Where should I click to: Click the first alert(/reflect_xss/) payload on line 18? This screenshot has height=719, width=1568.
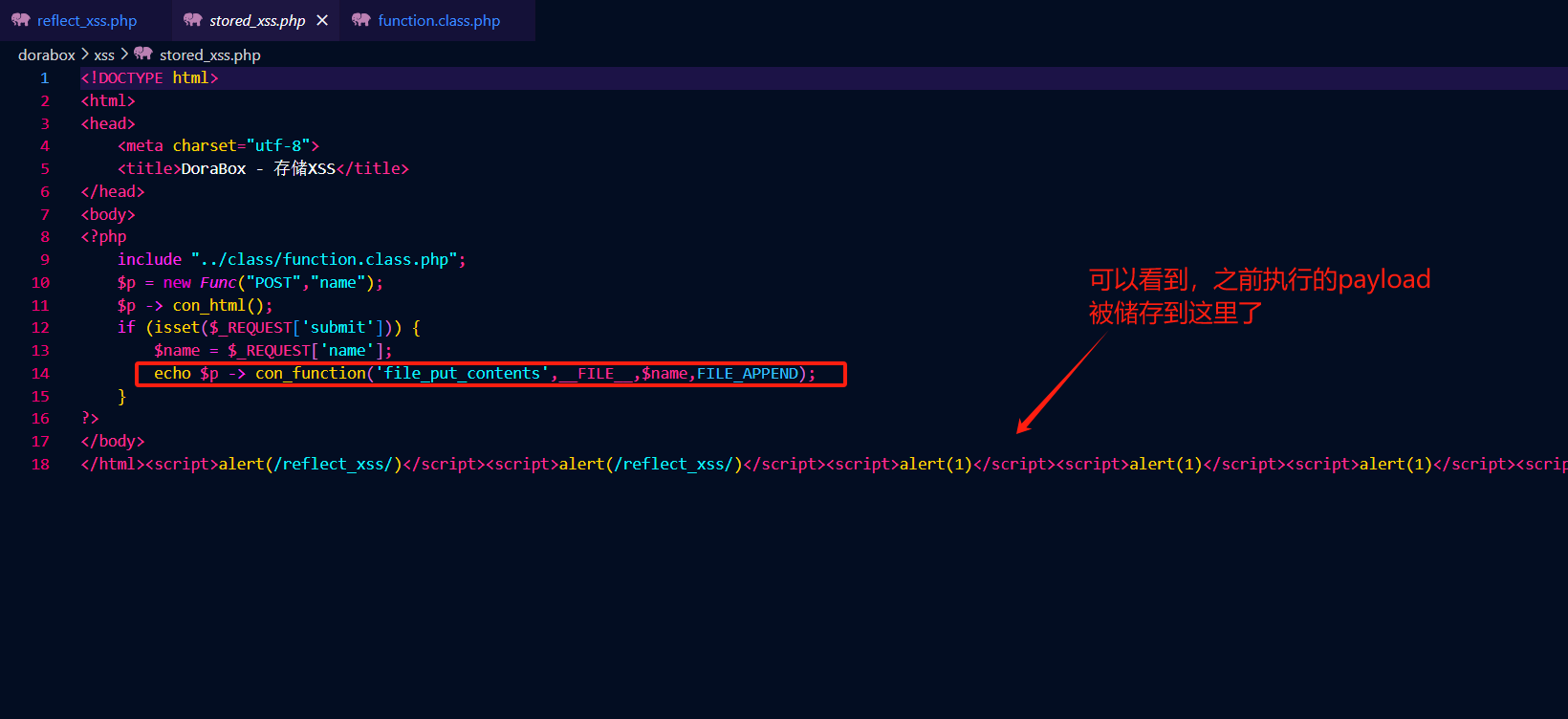(311, 465)
